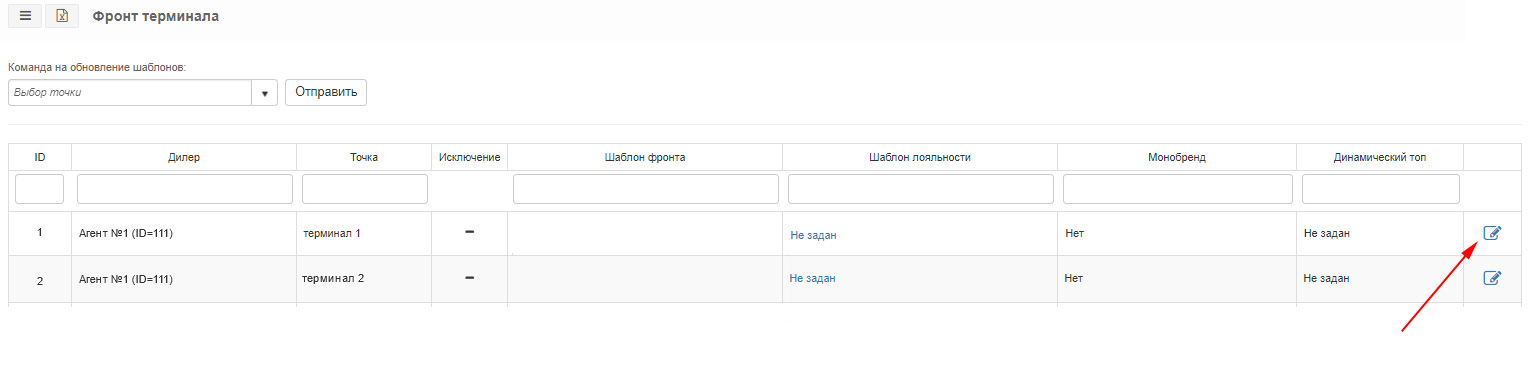This screenshot has width=1529, height=370.
Task: Click ID cell with value 1
Action: point(40,232)
